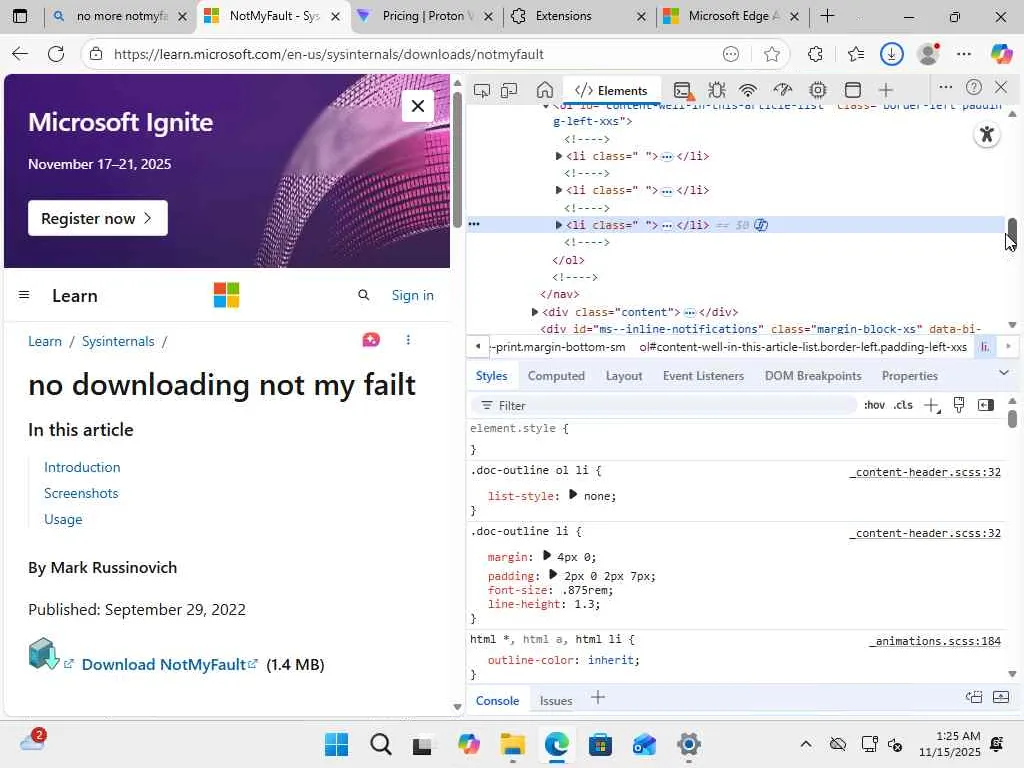Image resolution: width=1024 pixels, height=768 pixels.
Task: Open the Sysinternals breadcrumb link
Action: 118,341
